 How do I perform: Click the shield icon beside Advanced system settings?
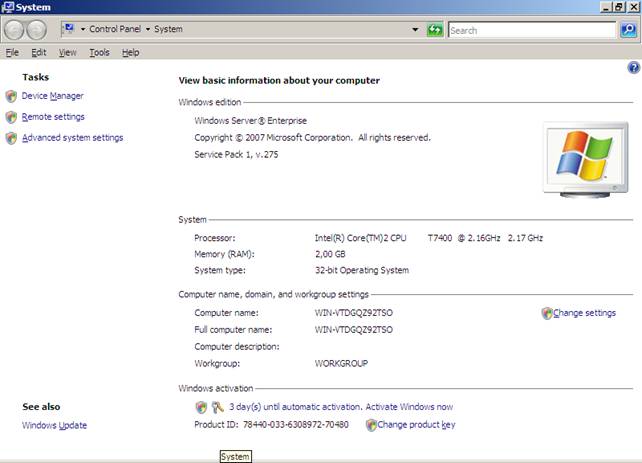tap(11, 138)
